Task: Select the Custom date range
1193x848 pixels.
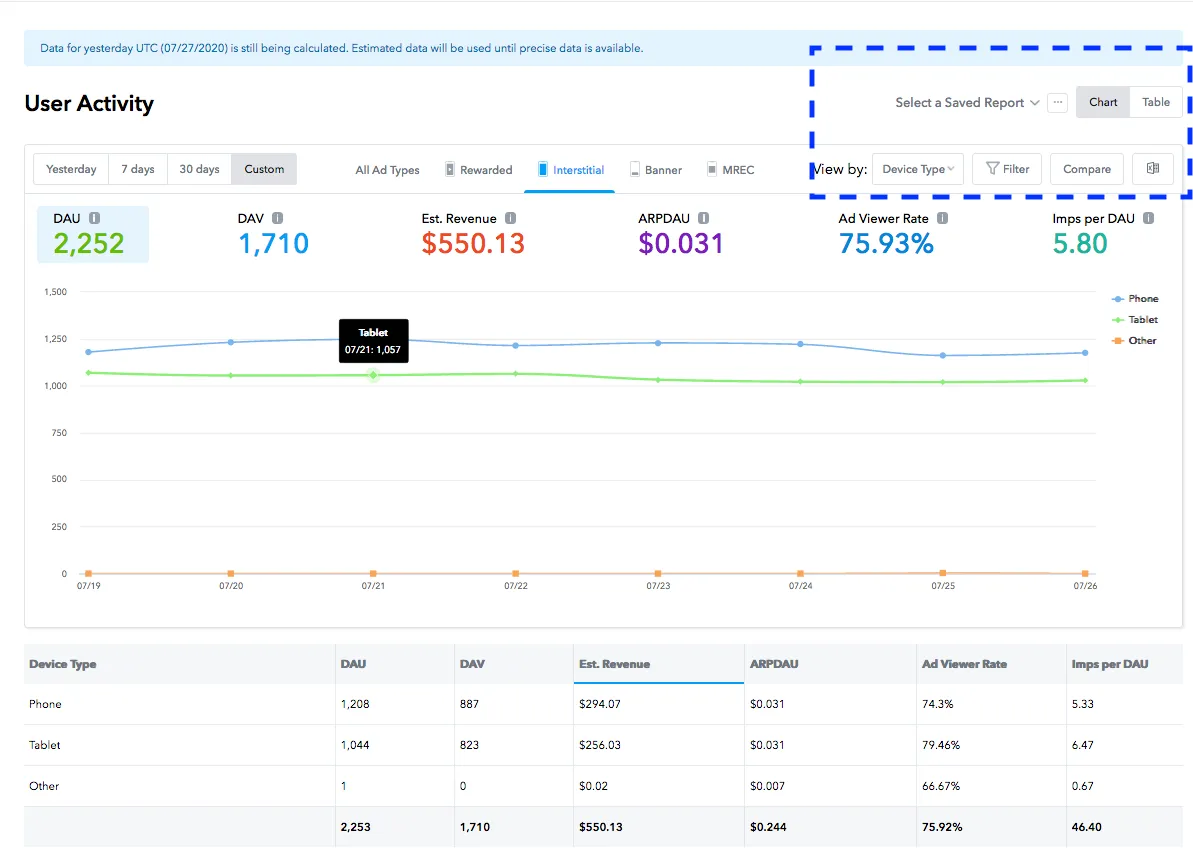Action: click(264, 169)
